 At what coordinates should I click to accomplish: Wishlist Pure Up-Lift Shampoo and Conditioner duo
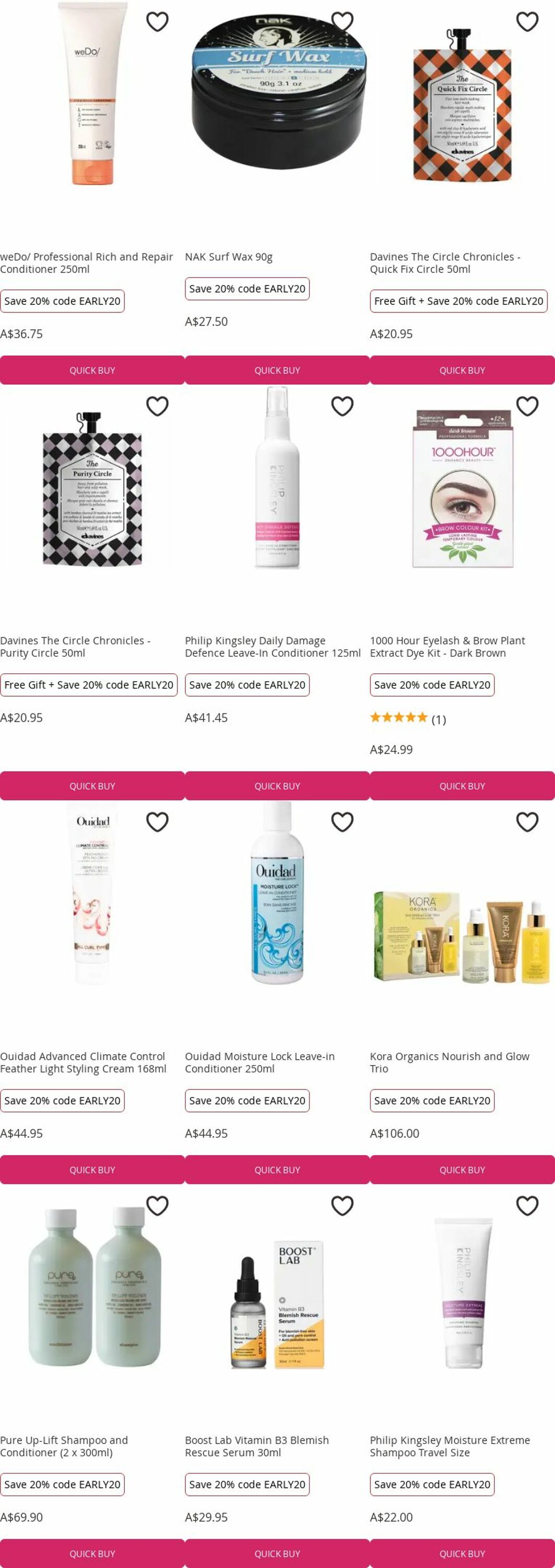pos(157,1205)
